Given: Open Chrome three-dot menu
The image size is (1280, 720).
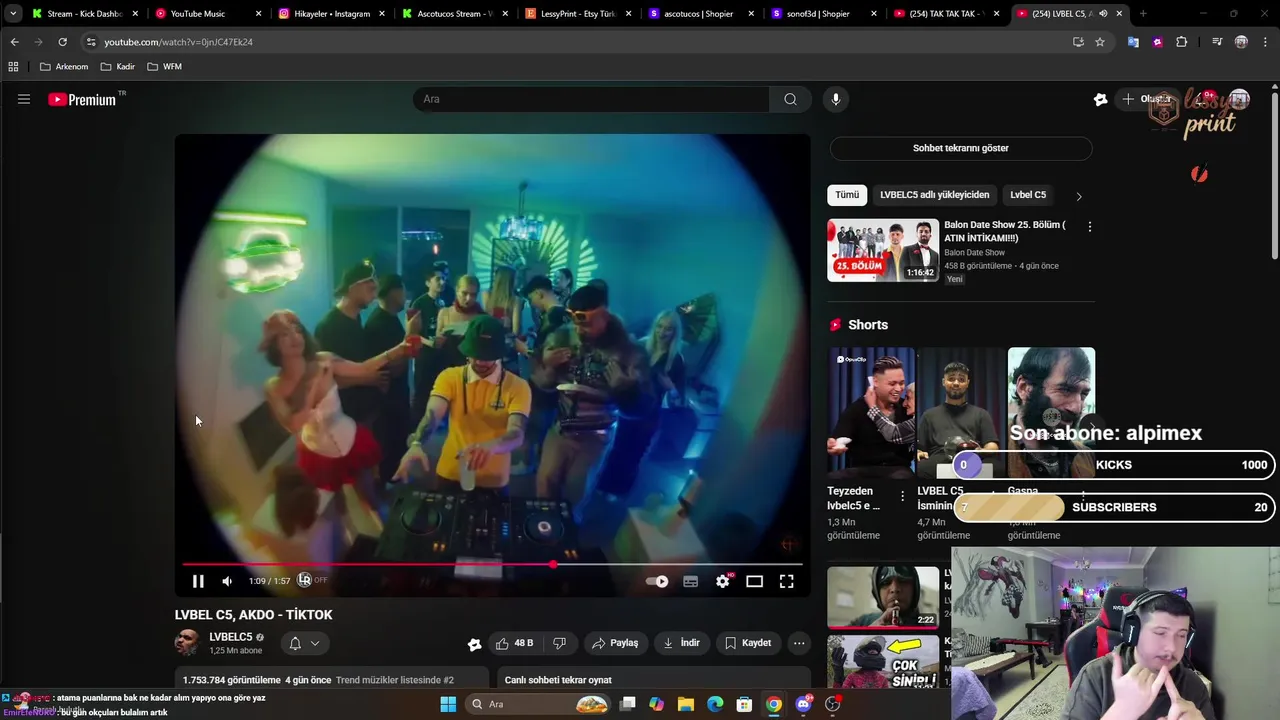Looking at the screenshot, I should 1265,42.
